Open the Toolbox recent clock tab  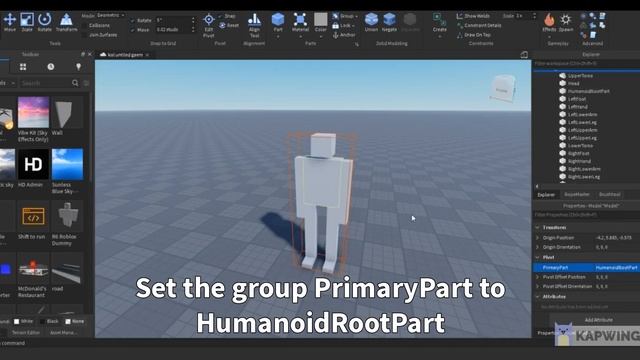[51, 67]
